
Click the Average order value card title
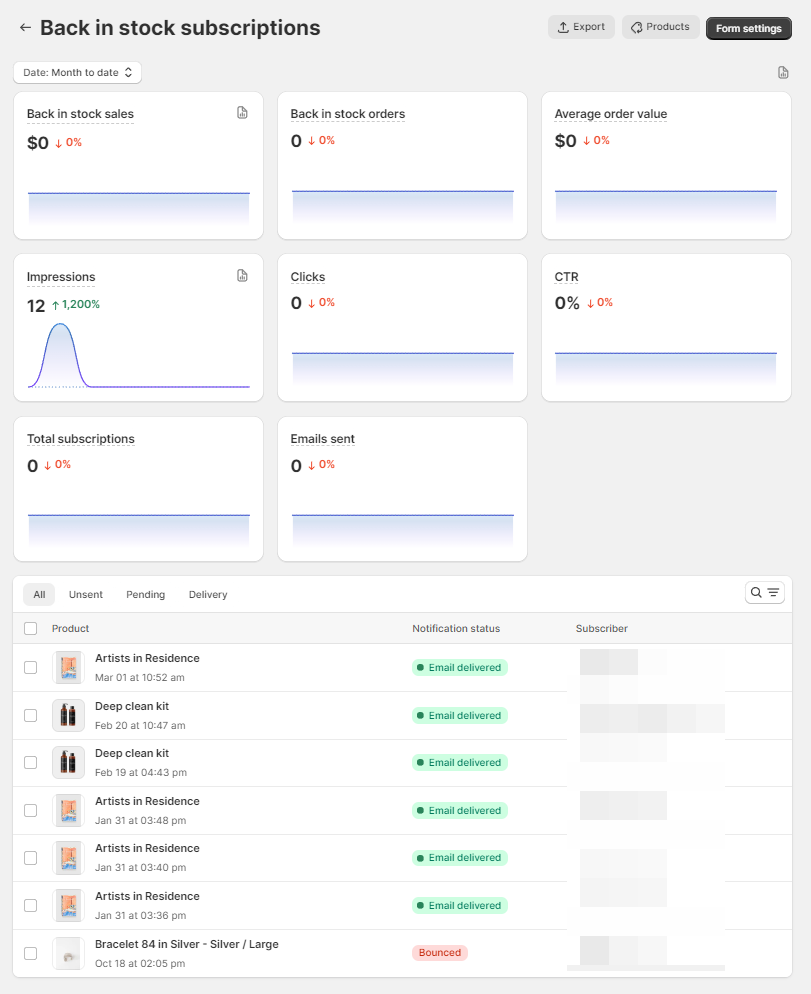[x=611, y=114]
